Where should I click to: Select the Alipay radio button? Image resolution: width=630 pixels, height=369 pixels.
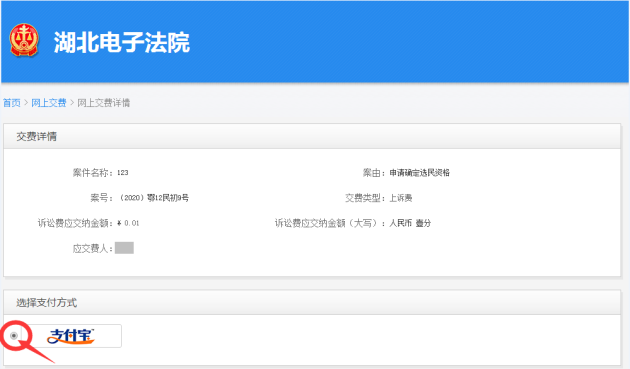point(14,336)
